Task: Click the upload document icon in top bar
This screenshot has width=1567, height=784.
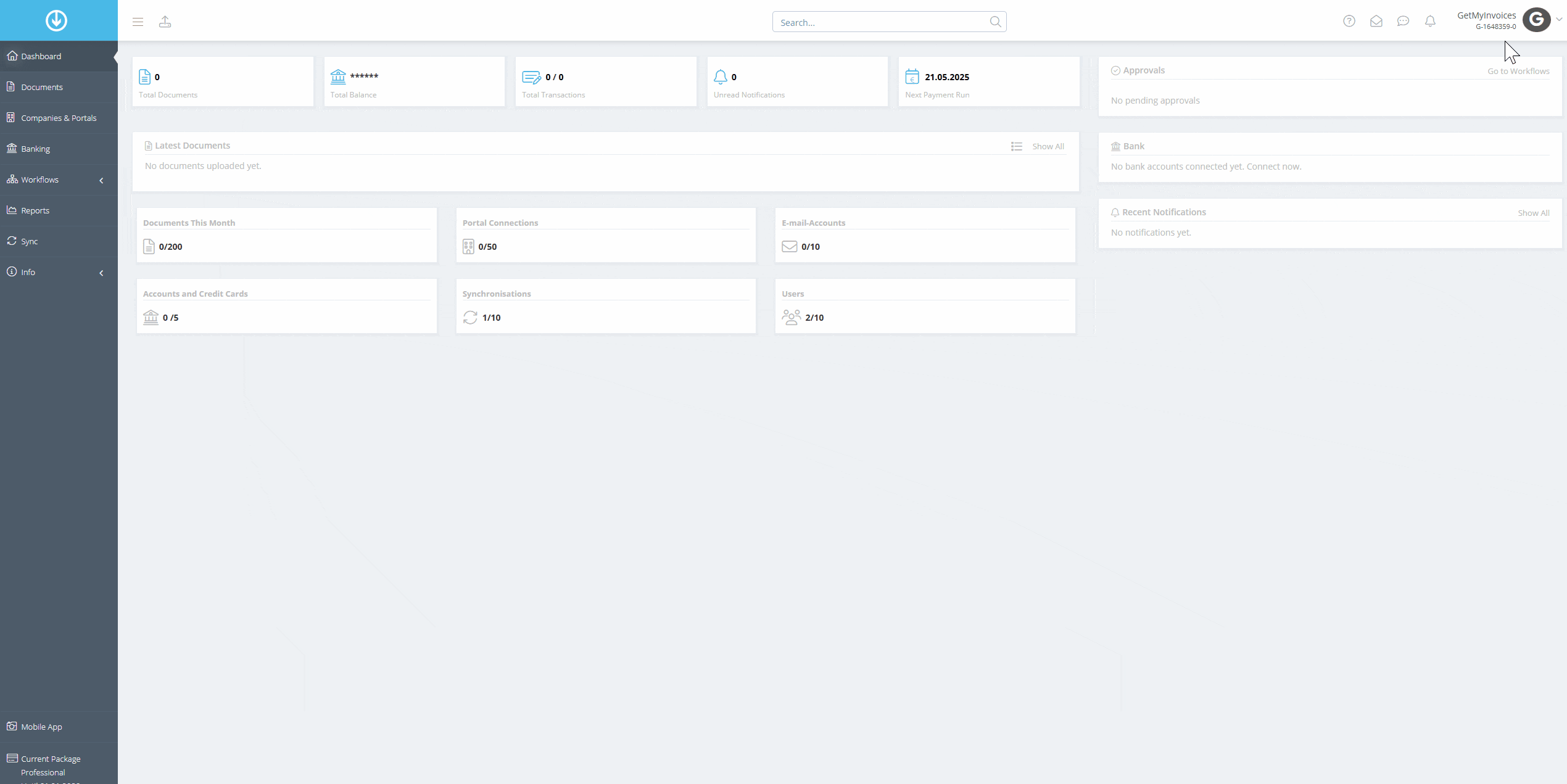Action: (x=165, y=22)
